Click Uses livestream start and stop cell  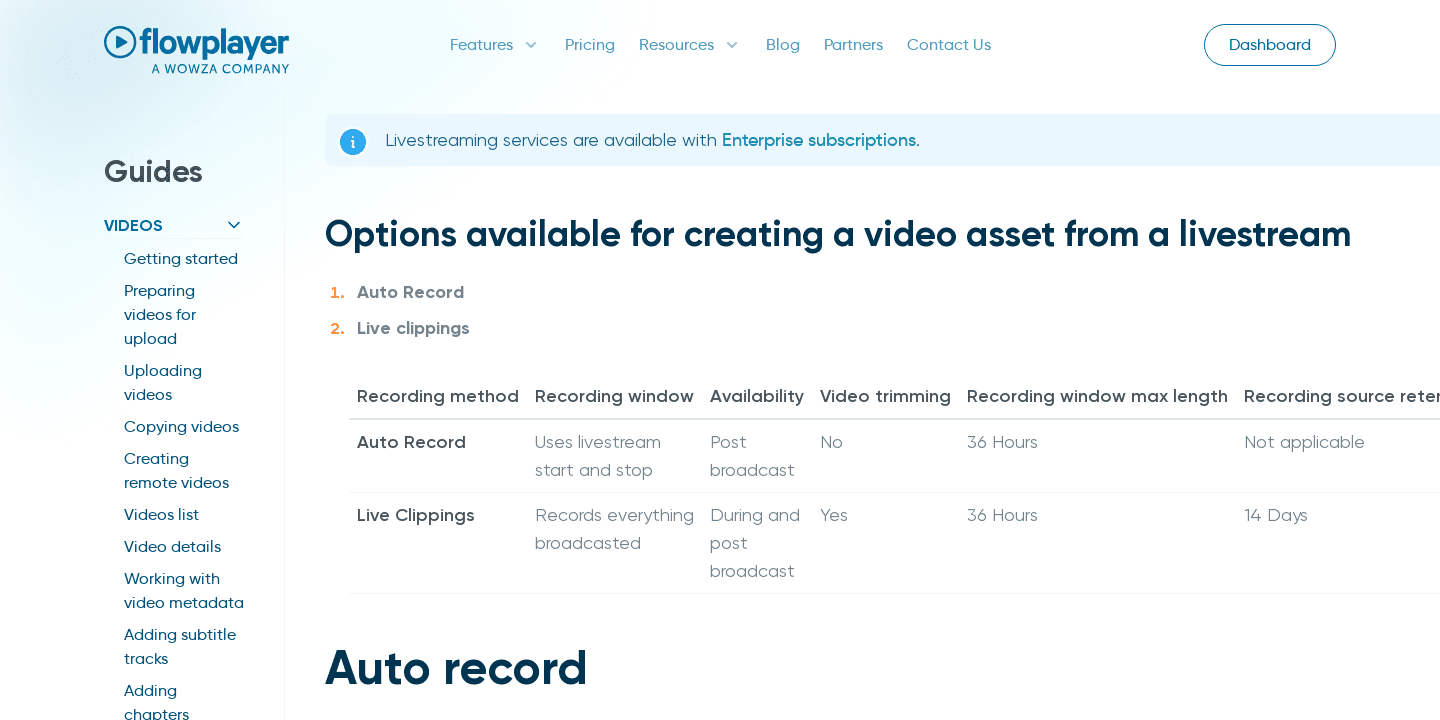point(598,456)
